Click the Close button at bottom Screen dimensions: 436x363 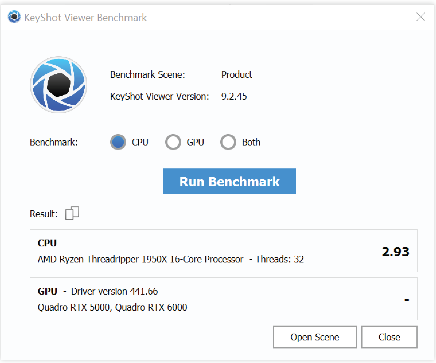(x=389, y=337)
